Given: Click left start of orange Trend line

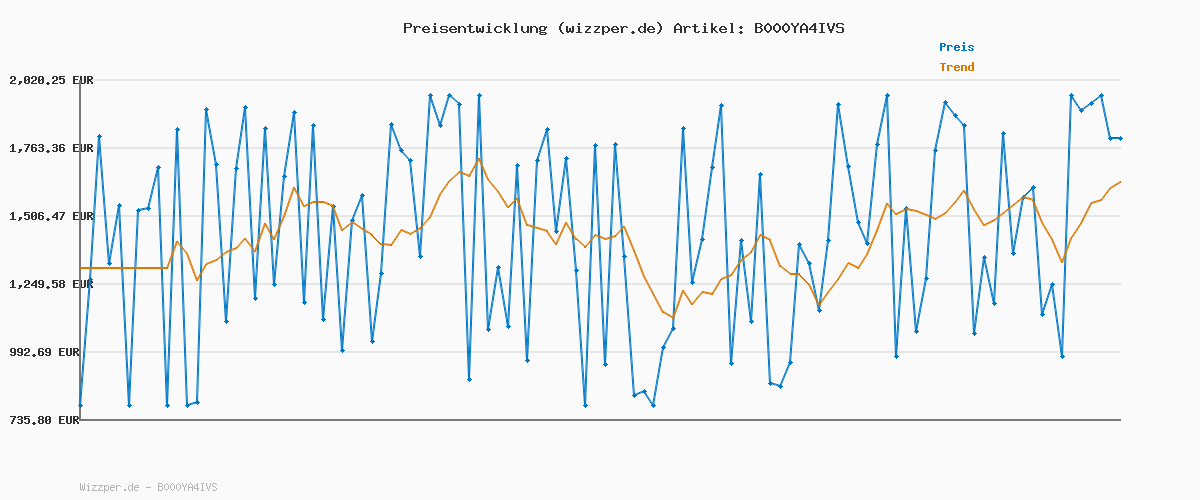Looking at the screenshot, I should pyautogui.click(x=81, y=268).
